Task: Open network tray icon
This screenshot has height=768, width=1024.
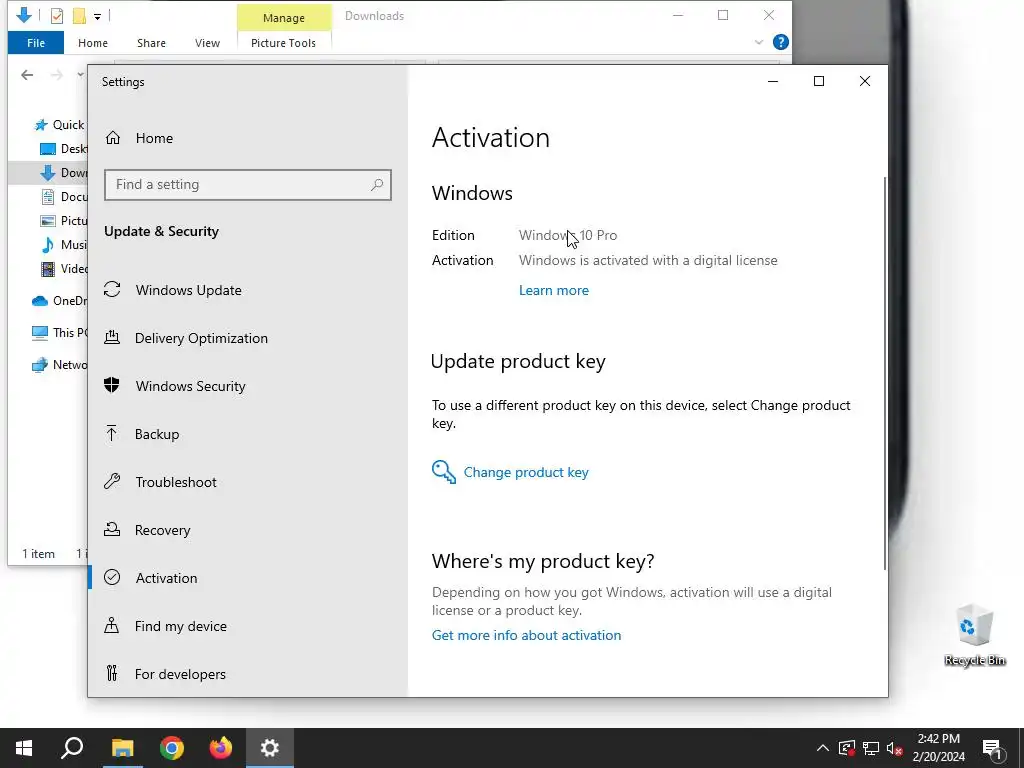Action: pos(871,748)
